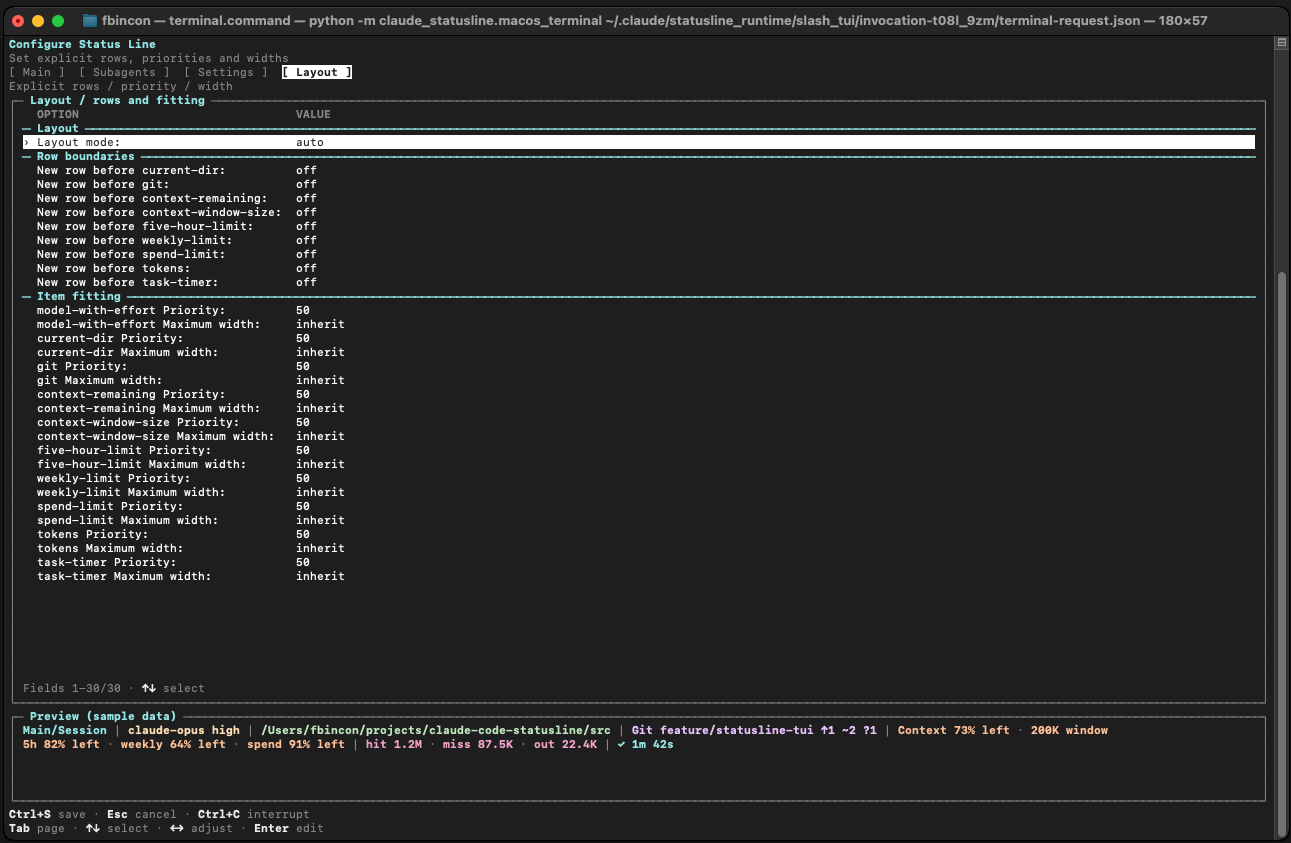Viewport: 1291px width, 843px height.
Task: Click the Ctrl+S save hint
Action: [x=47, y=814]
